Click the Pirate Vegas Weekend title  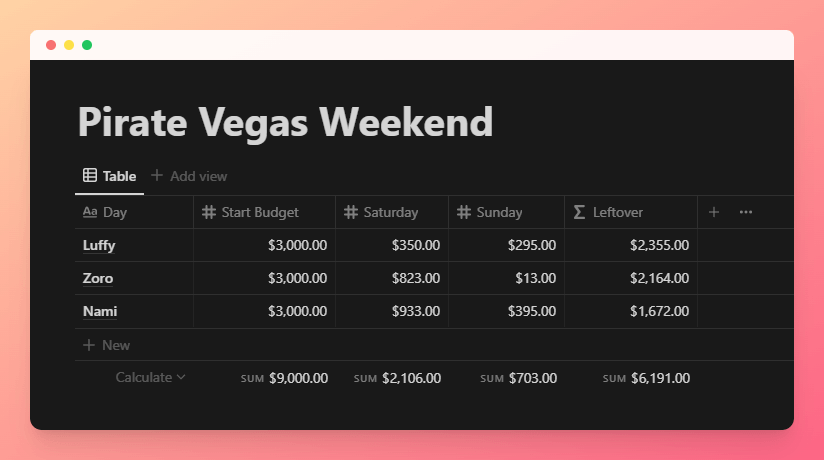click(285, 122)
